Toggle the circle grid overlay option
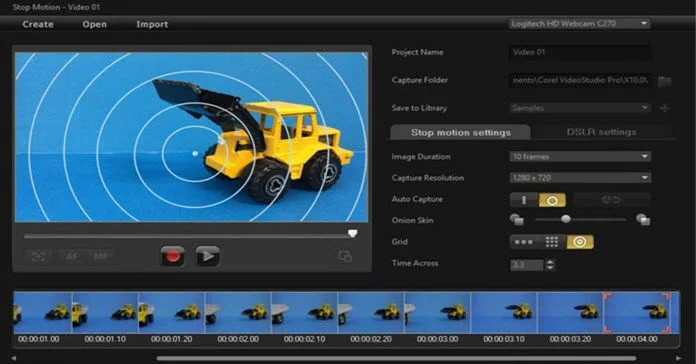Image resolution: width=696 pixels, height=364 pixels. (580, 242)
